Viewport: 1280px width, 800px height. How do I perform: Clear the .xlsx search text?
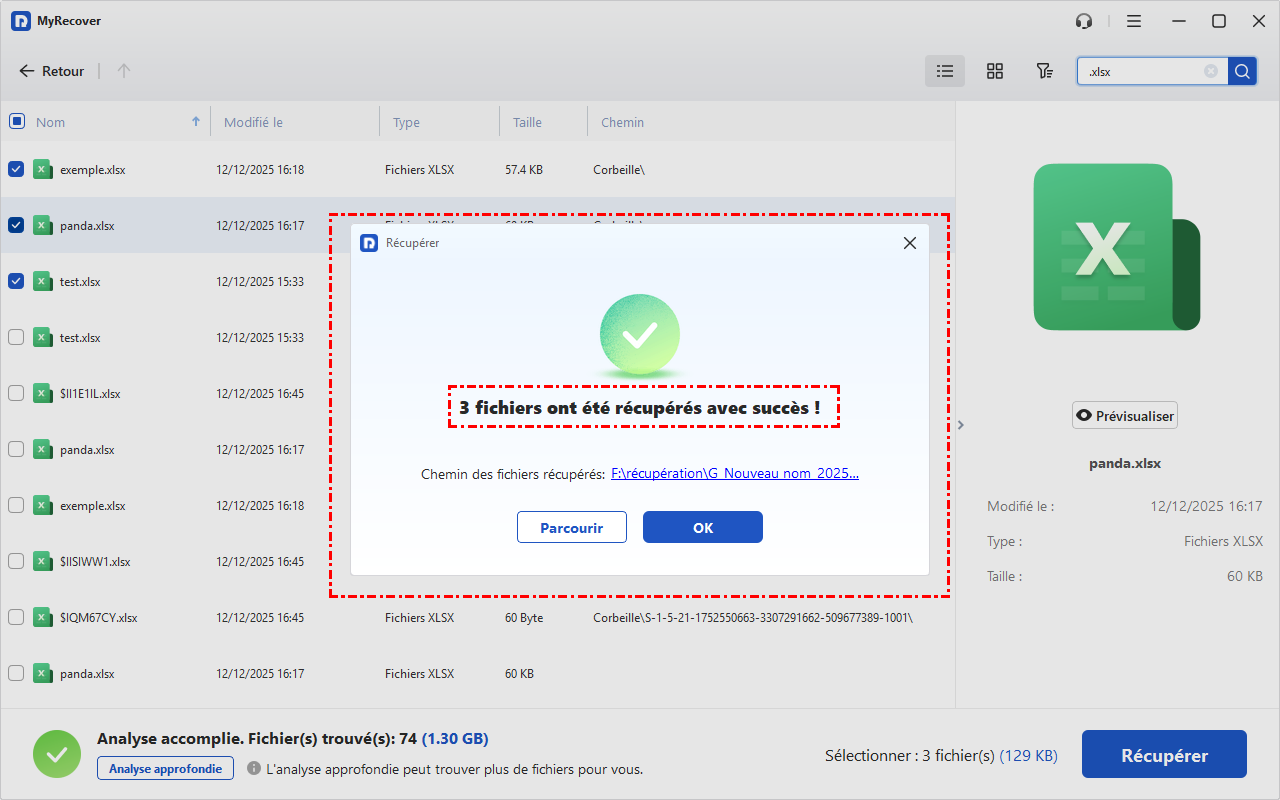[x=1211, y=71]
